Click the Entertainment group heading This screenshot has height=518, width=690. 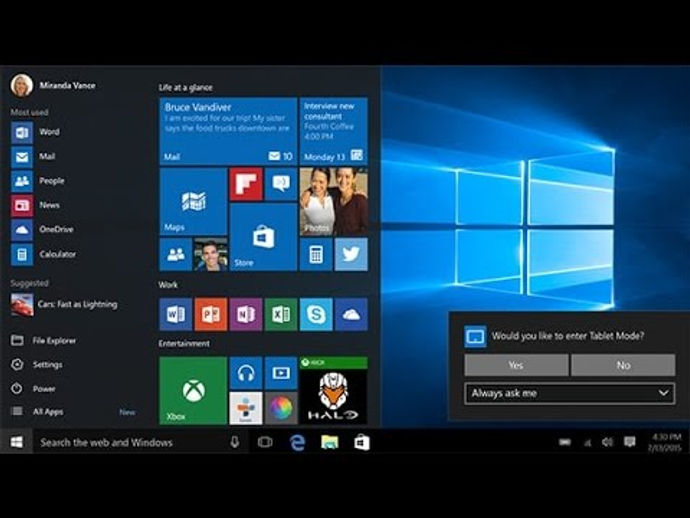coord(184,343)
